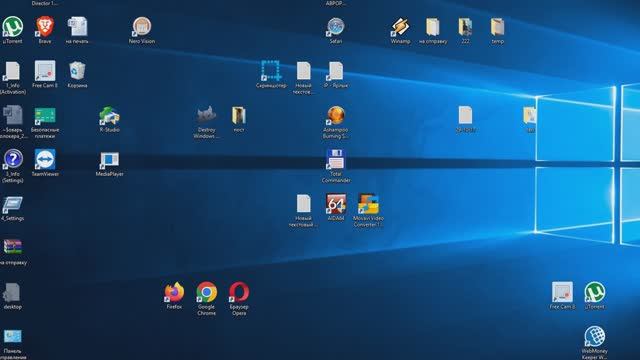Launch the Brave browser shortcut
The width and height of the screenshot is (640, 360).
click(45, 27)
